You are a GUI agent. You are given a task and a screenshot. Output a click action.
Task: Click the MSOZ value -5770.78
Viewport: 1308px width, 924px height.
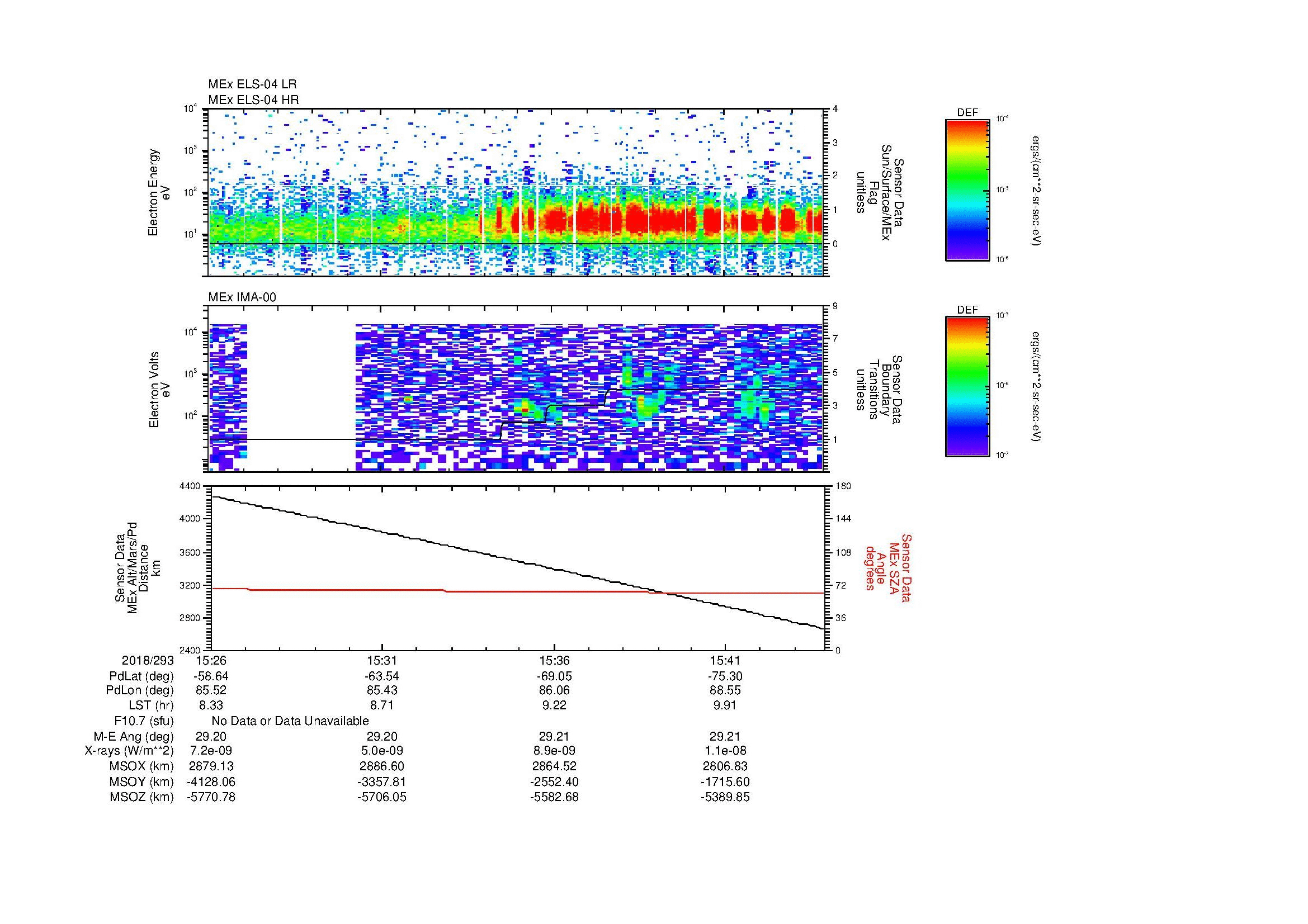pos(211,797)
